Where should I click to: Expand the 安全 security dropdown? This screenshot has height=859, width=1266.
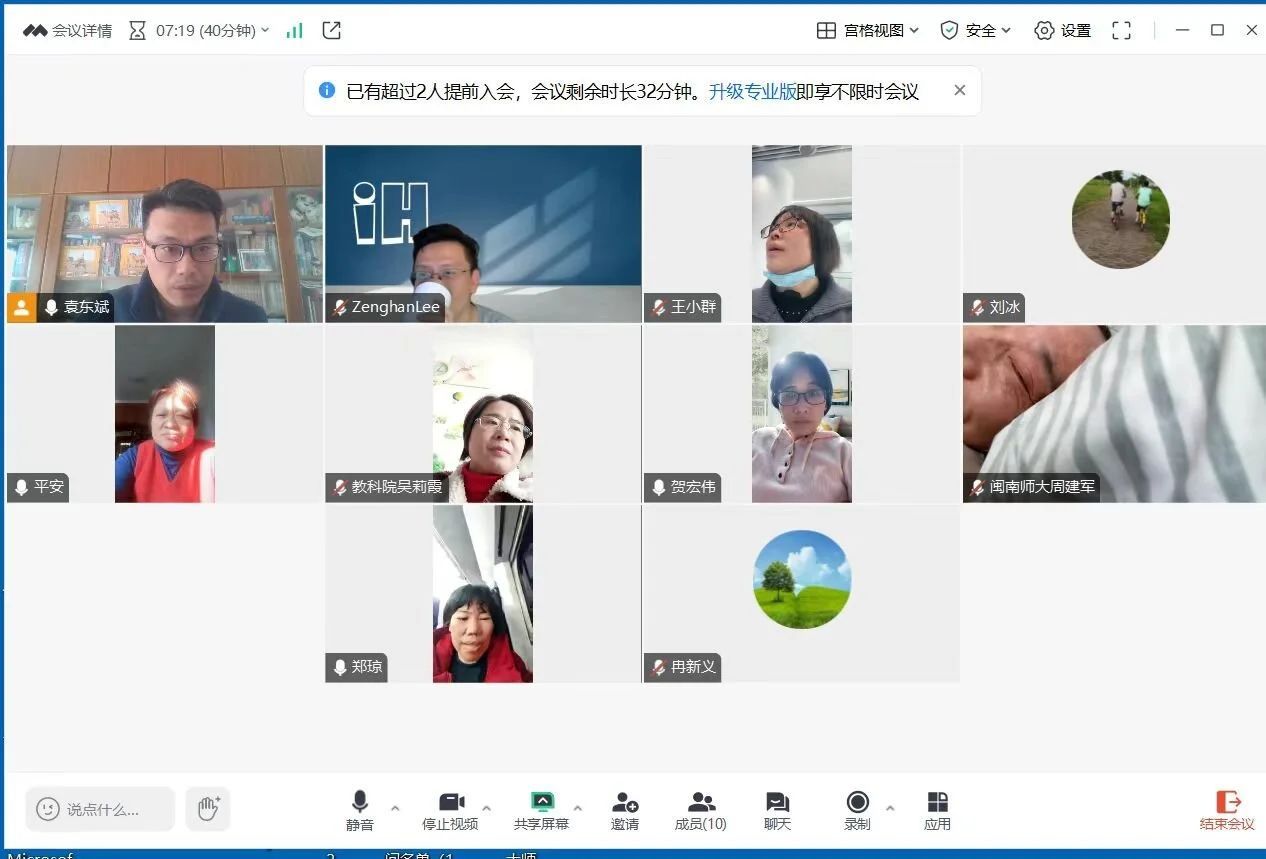click(976, 30)
